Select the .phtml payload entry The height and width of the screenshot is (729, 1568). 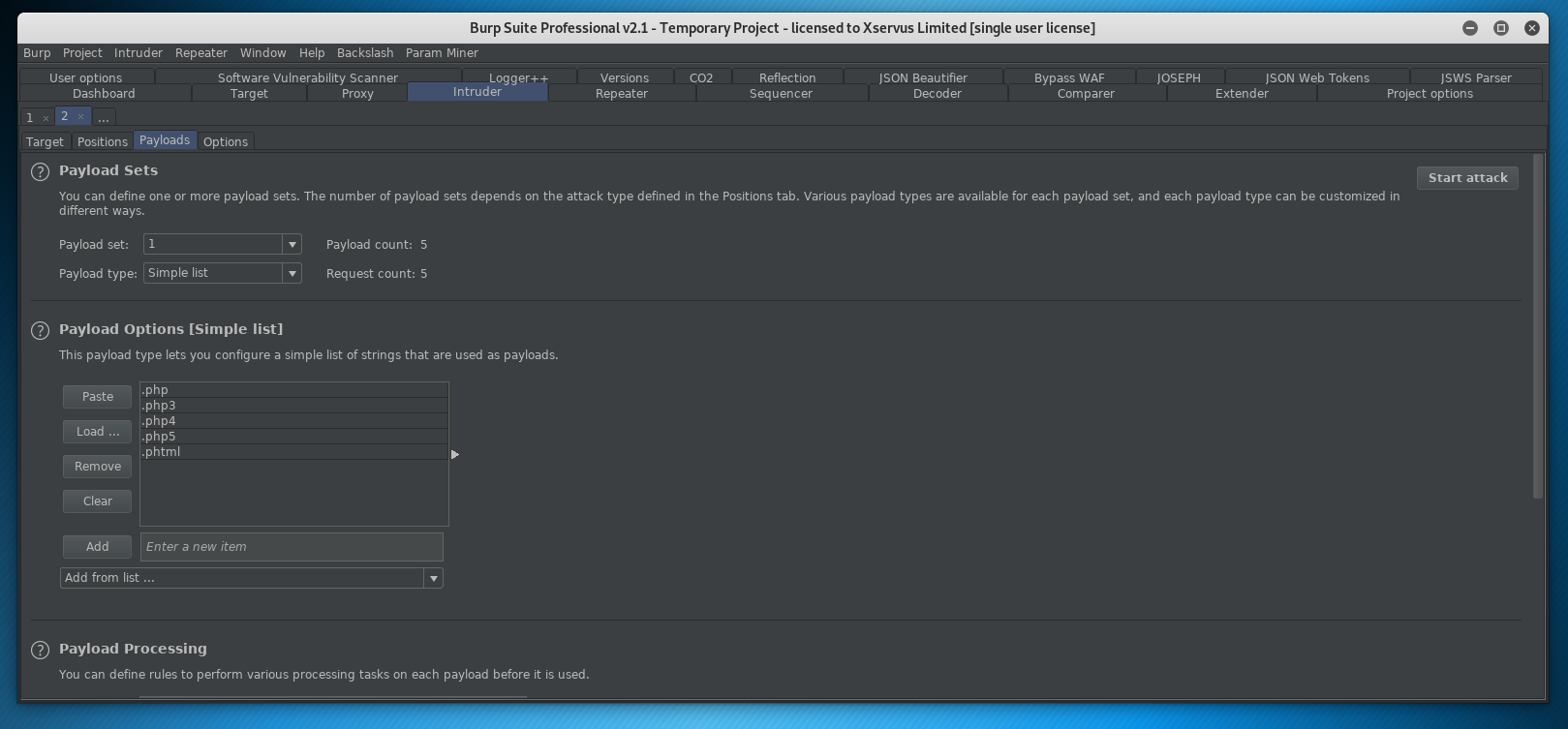point(294,452)
